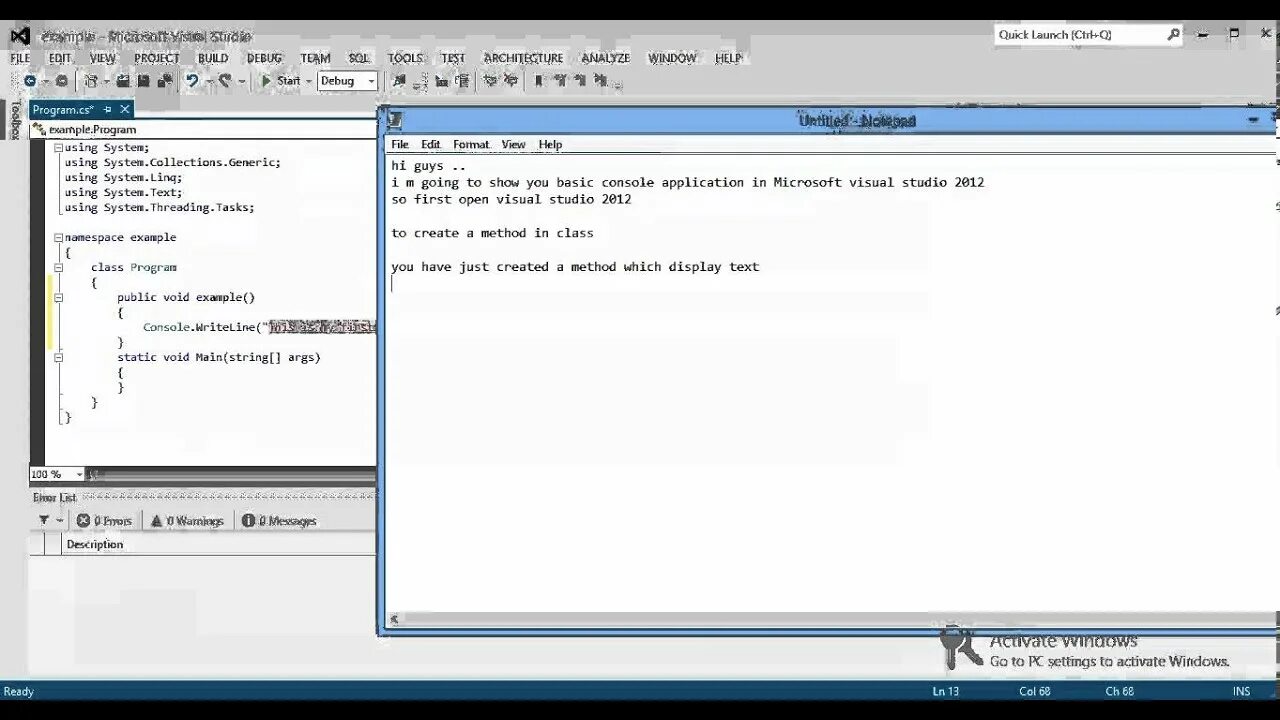Open the DEBUG menu
Screen dimensions: 1280x720
(265, 58)
